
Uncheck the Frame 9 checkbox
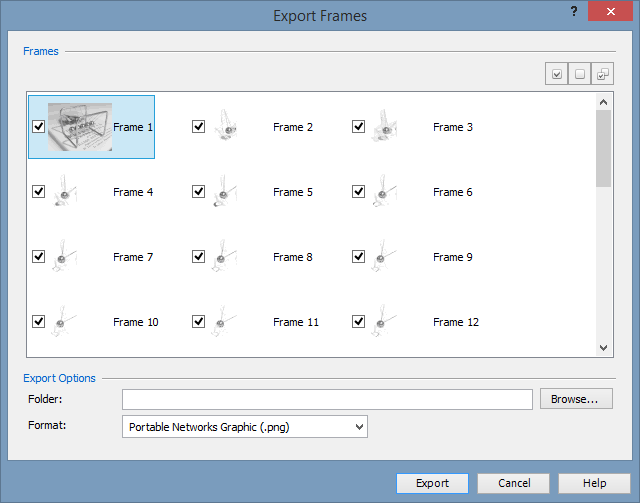(x=358, y=256)
